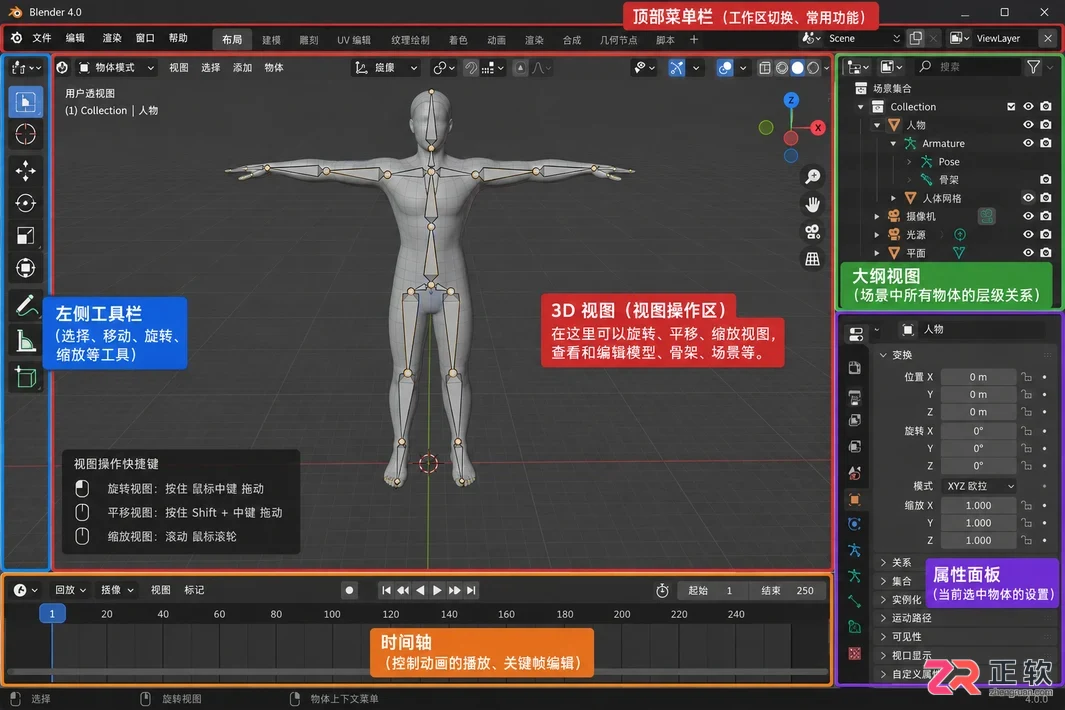Screen dimensions: 1065x710
Task: Hide the Armature eye icon
Action: point(1028,143)
